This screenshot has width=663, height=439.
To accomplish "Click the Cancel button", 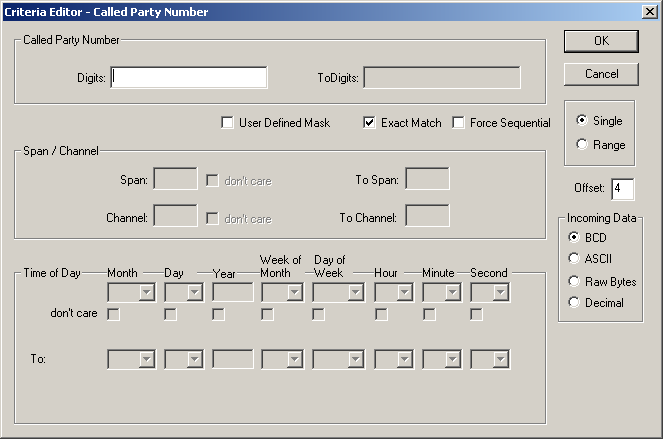I will (601, 74).
